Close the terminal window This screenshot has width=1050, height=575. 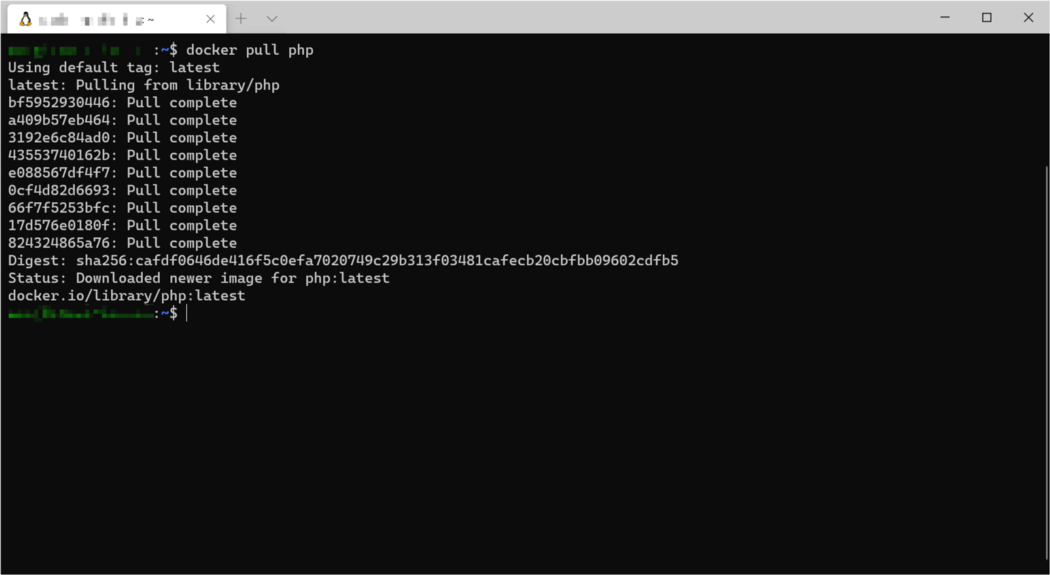(x=1029, y=17)
